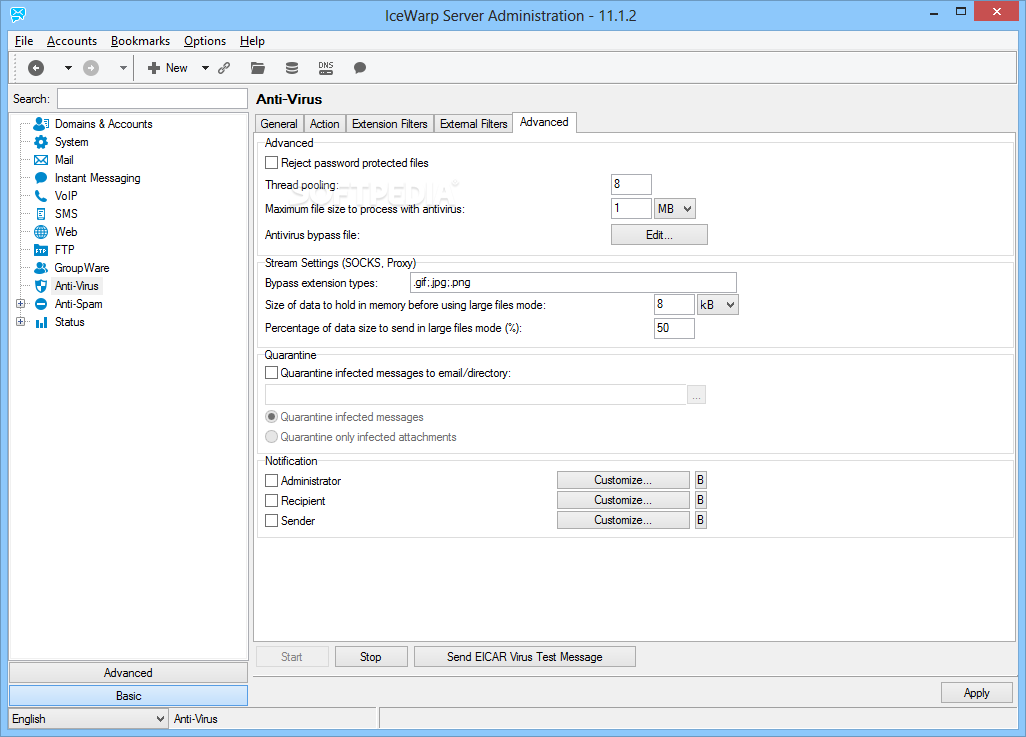Select the System gear icon
The image size is (1026, 737).
41,142
